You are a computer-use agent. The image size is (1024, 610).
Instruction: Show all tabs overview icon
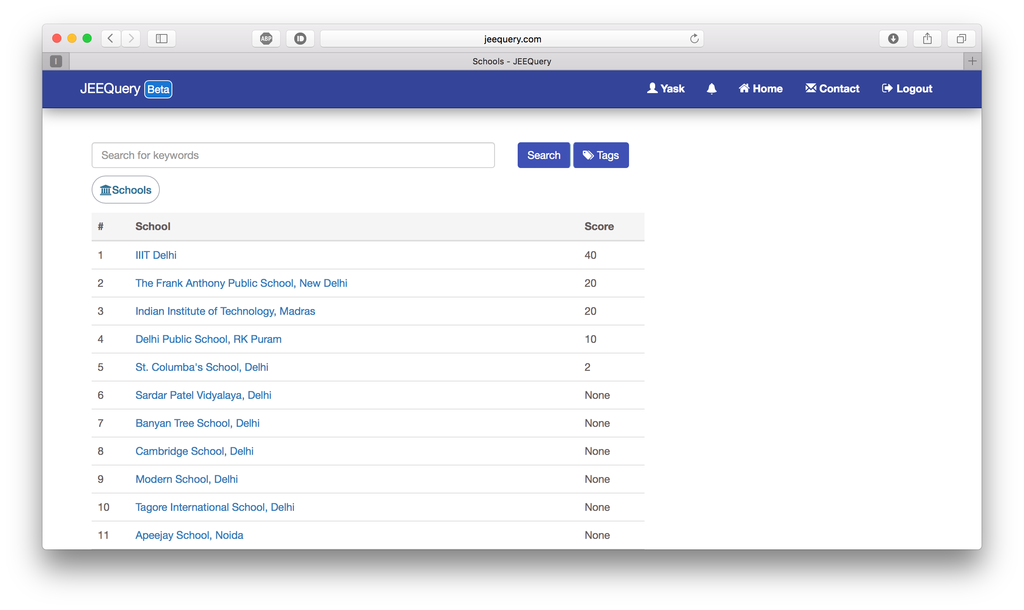(961, 39)
